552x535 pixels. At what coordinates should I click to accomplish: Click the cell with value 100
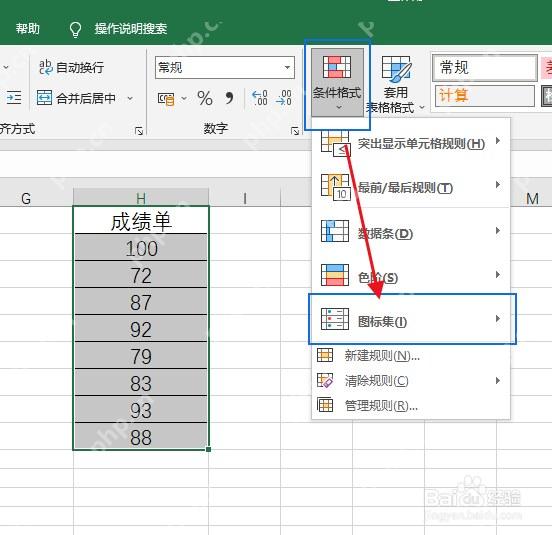[x=141, y=248]
